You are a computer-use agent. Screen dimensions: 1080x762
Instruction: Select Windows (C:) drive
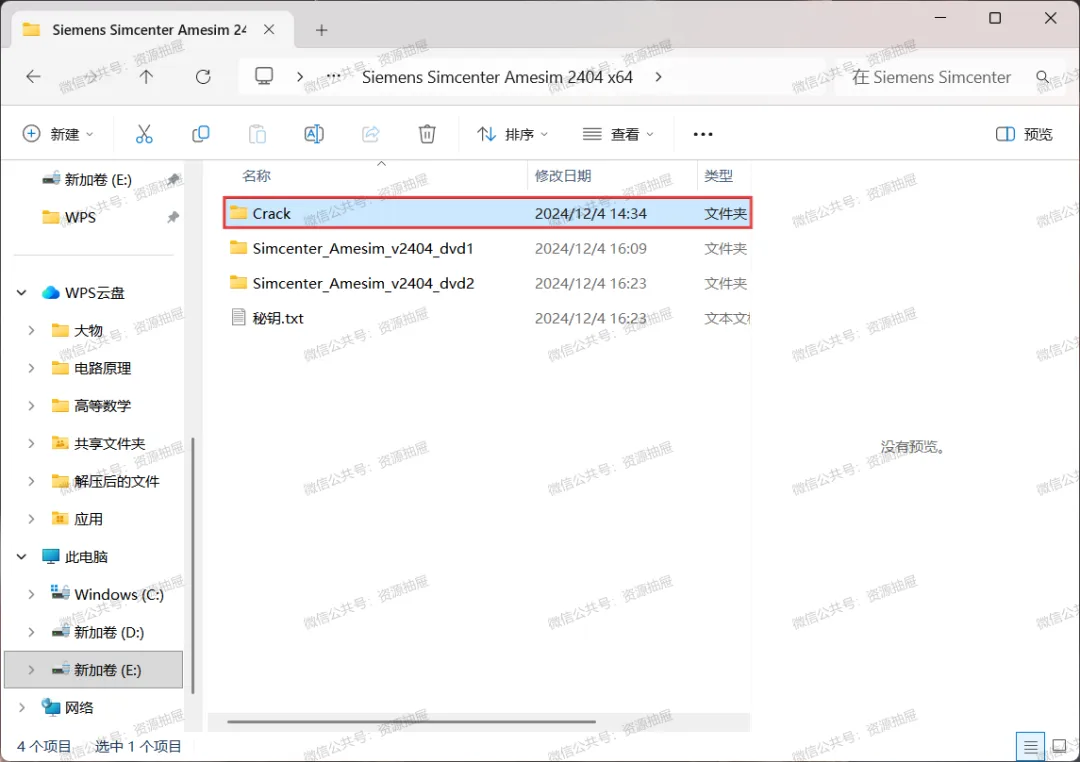(x=119, y=595)
